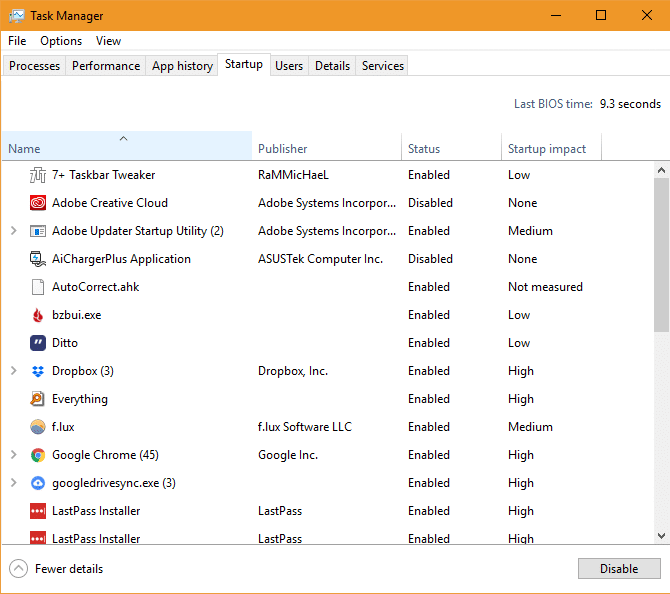
Task: Select the Adobe Creative Cloud name
Action: click(110, 203)
